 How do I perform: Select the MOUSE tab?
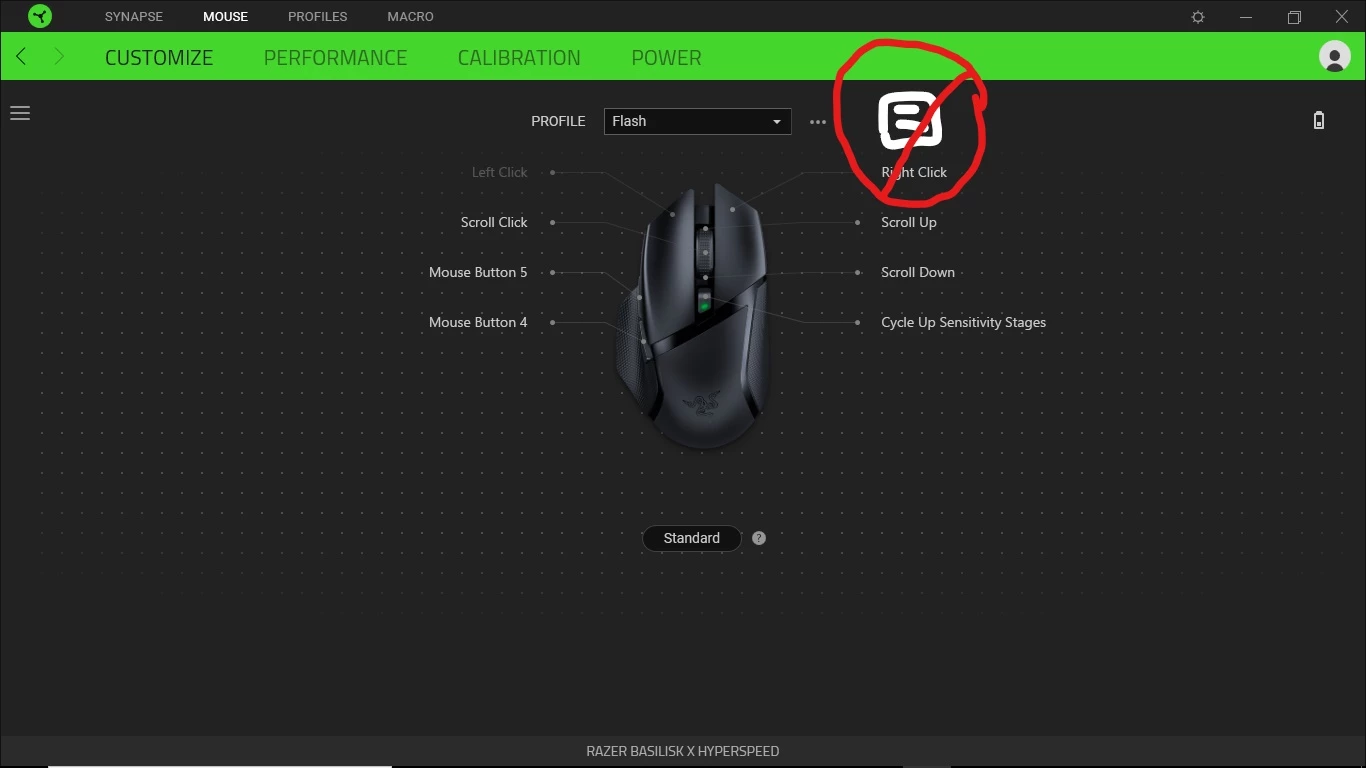[x=225, y=17]
